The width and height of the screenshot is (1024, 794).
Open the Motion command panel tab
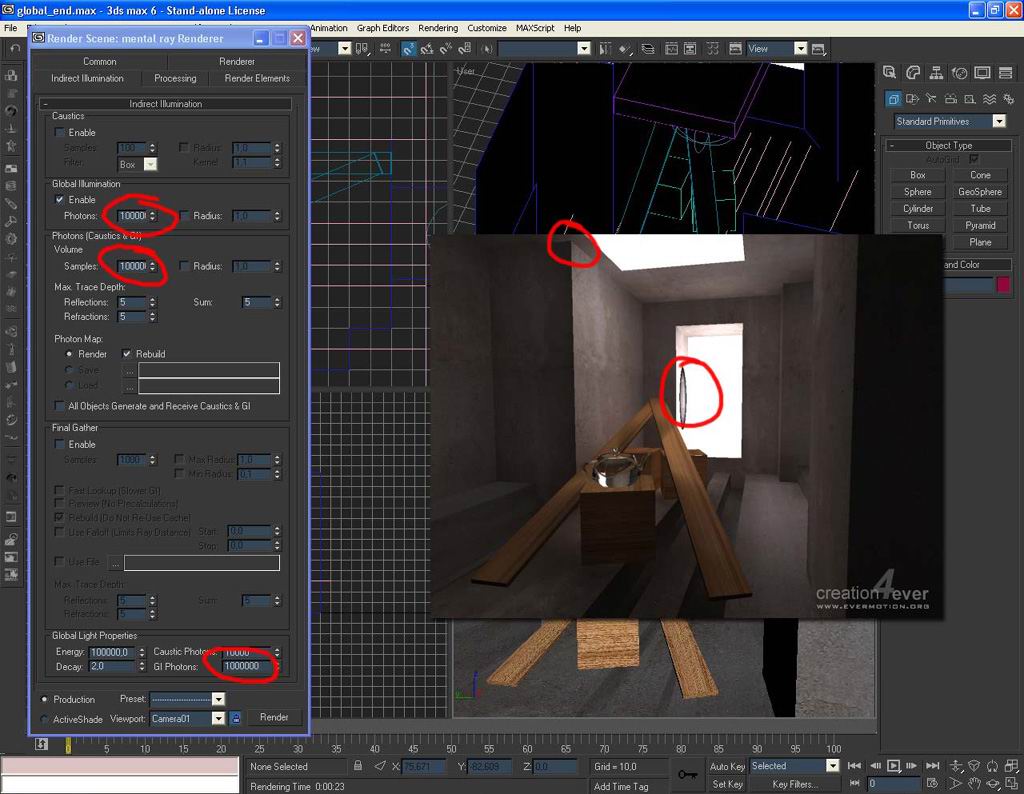tap(959, 73)
